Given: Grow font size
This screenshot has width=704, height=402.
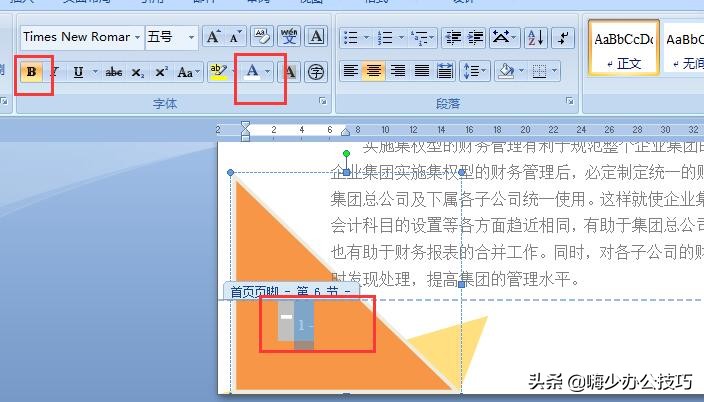Looking at the screenshot, I should click(213, 37).
